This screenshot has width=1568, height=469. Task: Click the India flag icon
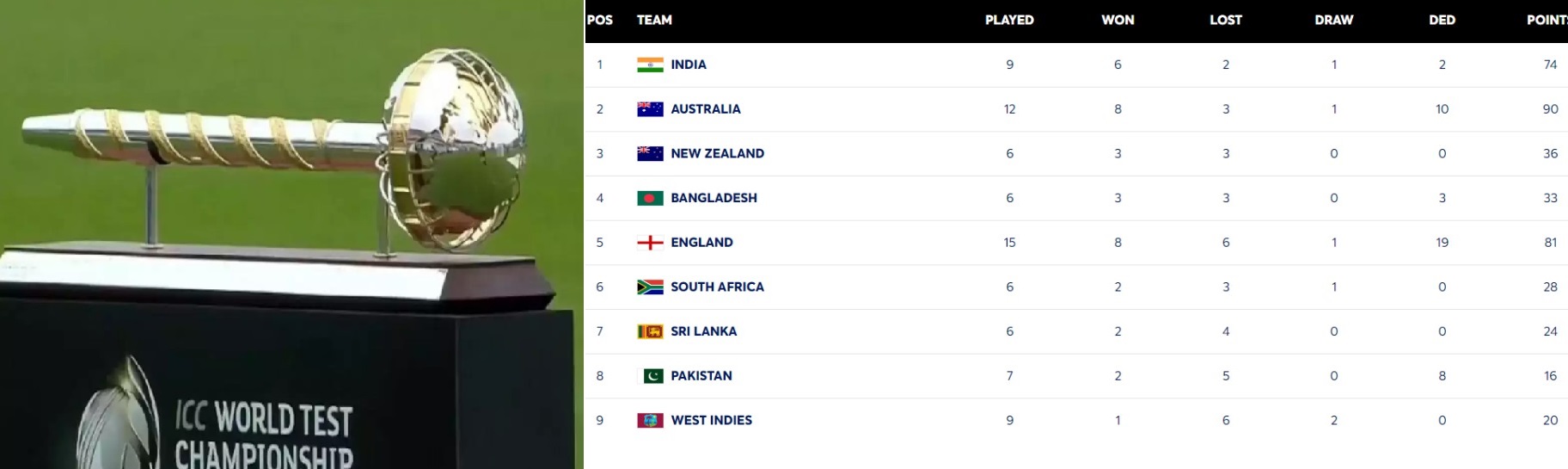(650, 65)
